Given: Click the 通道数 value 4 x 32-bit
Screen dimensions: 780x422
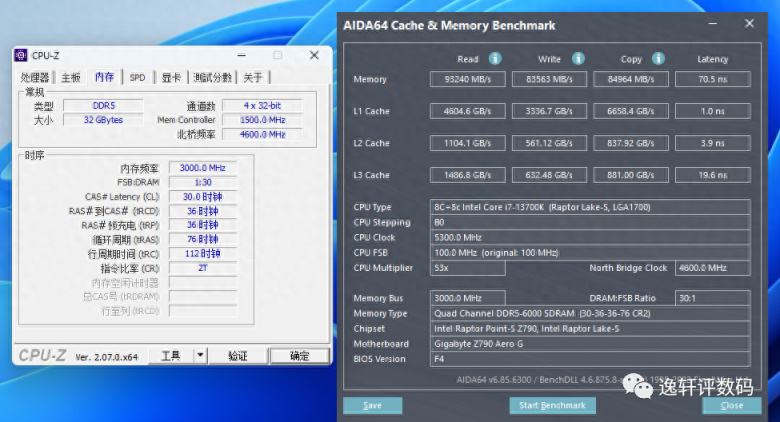Looking at the screenshot, I should pyautogui.click(x=262, y=106).
